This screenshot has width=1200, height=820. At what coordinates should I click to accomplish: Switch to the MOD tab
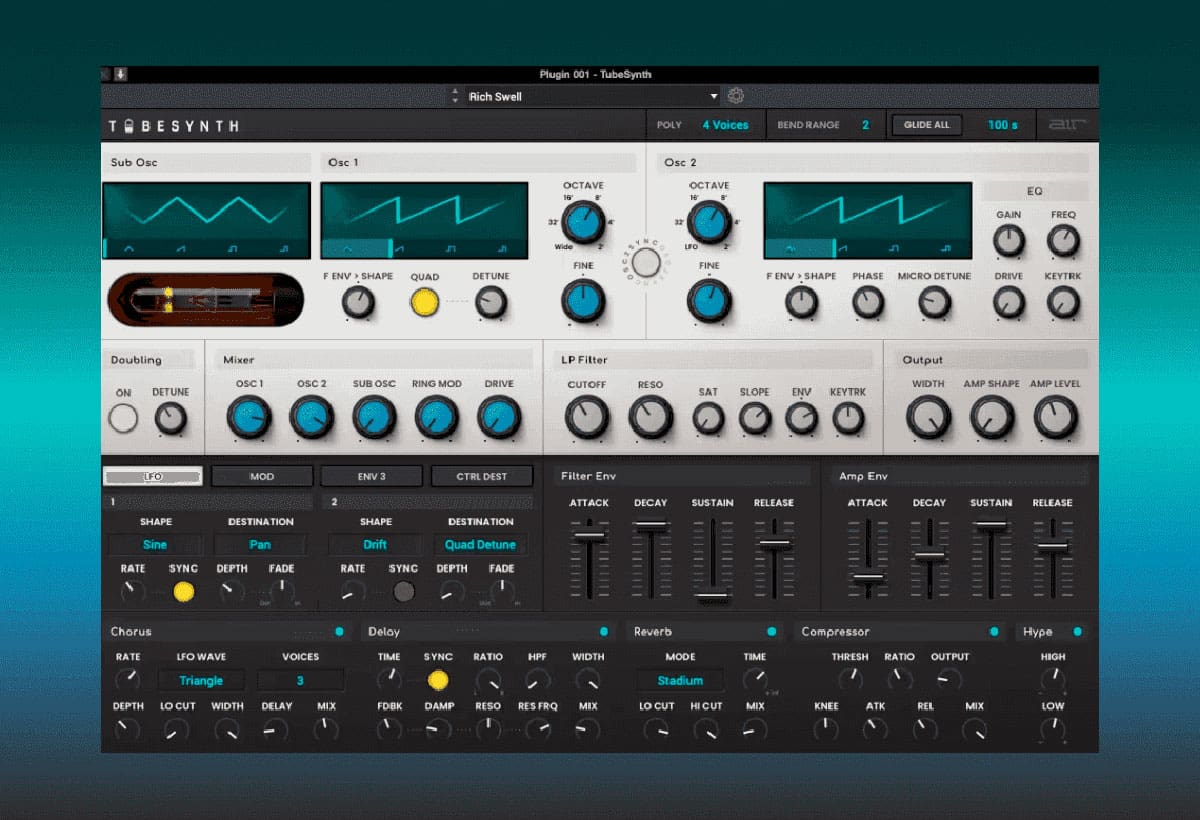[262, 476]
